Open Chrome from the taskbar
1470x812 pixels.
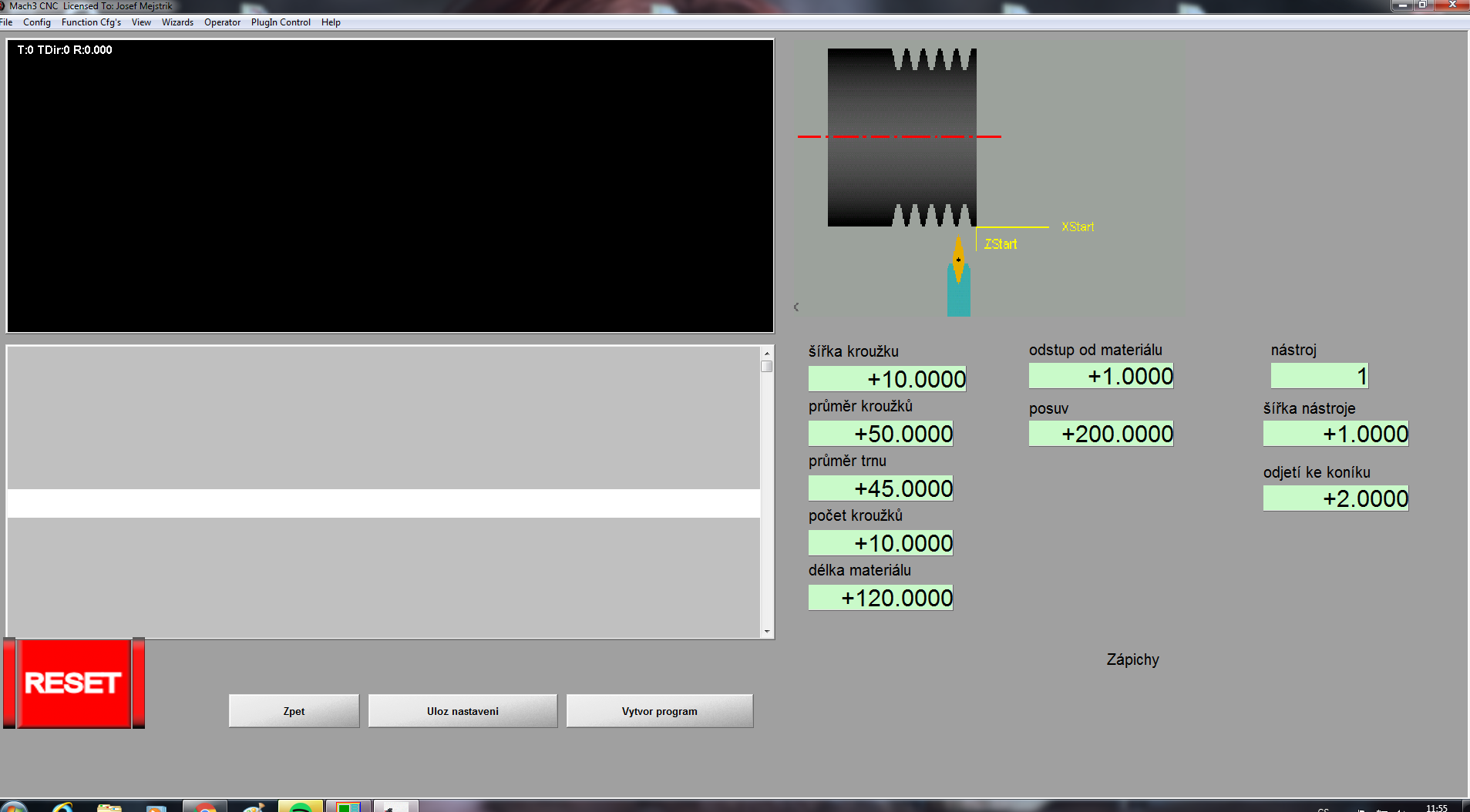(x=205, y=807)
